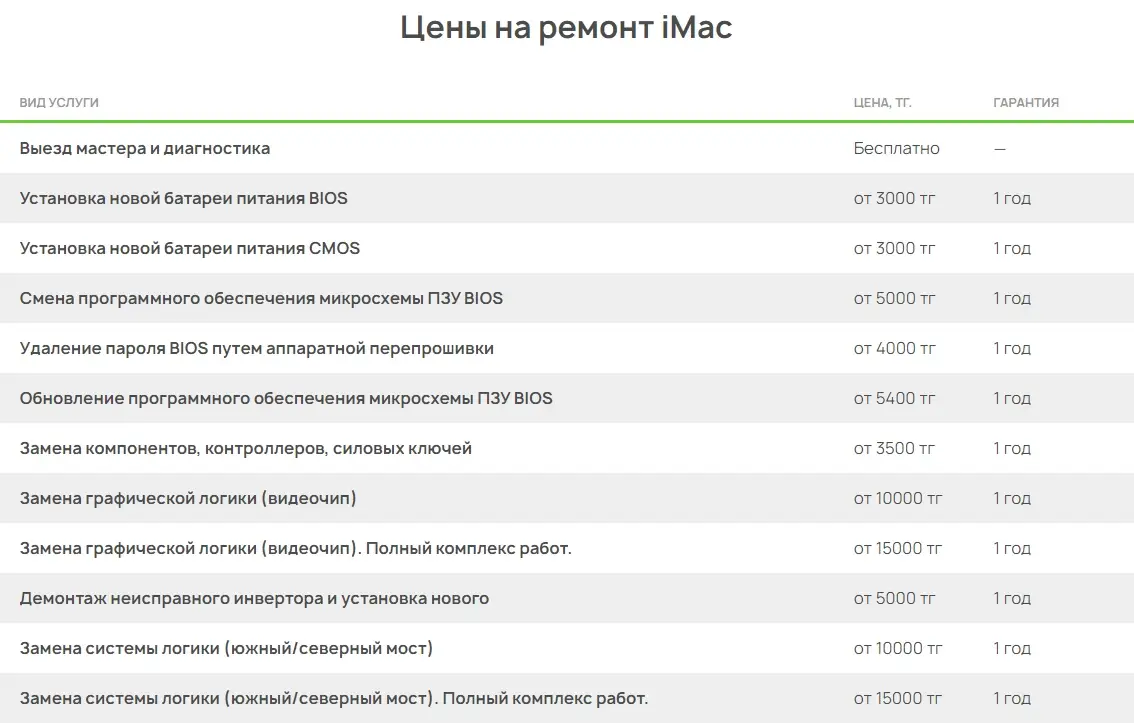Select "Установка новой батареи питания CMOS" service

click(190, 249)
